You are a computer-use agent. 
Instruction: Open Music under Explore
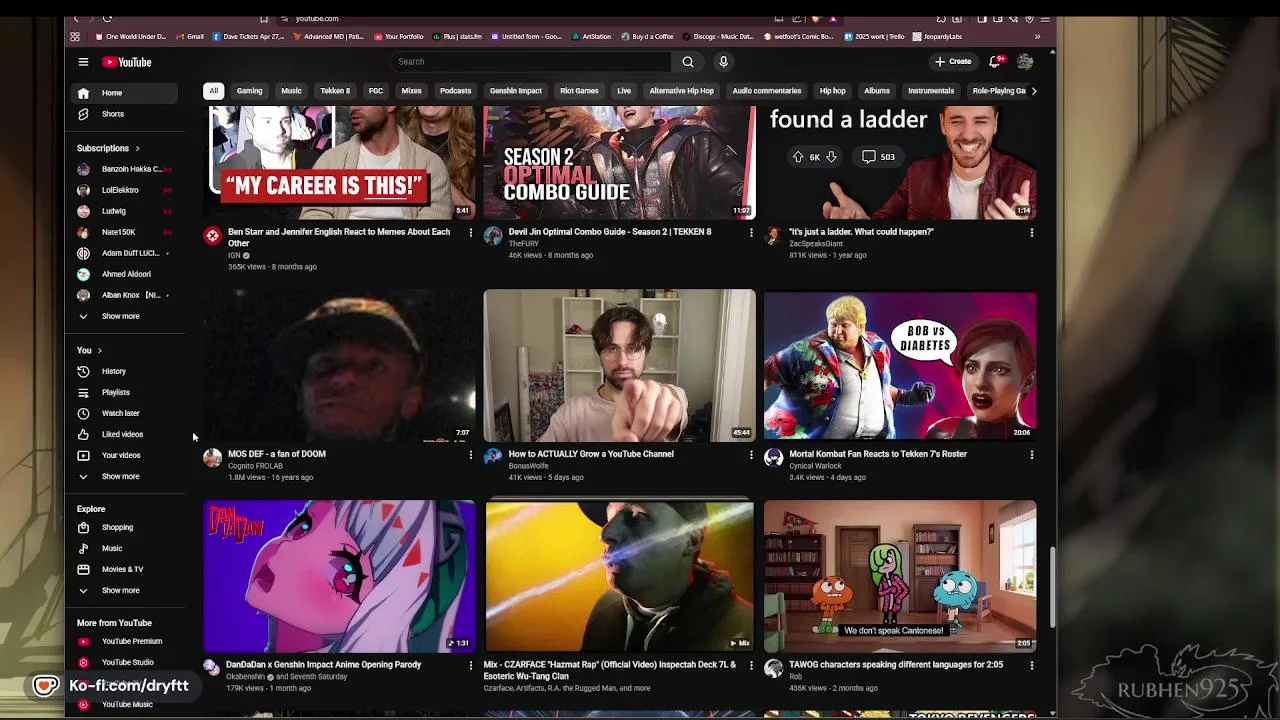125,548
